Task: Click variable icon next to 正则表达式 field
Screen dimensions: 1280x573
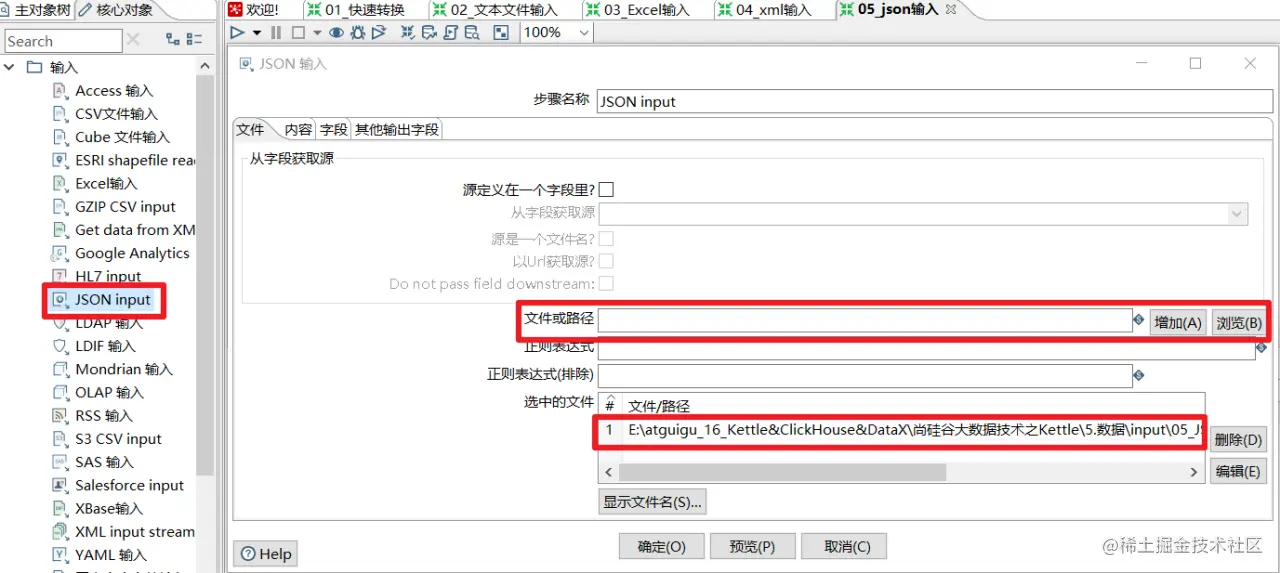Action: point(1261,347)
